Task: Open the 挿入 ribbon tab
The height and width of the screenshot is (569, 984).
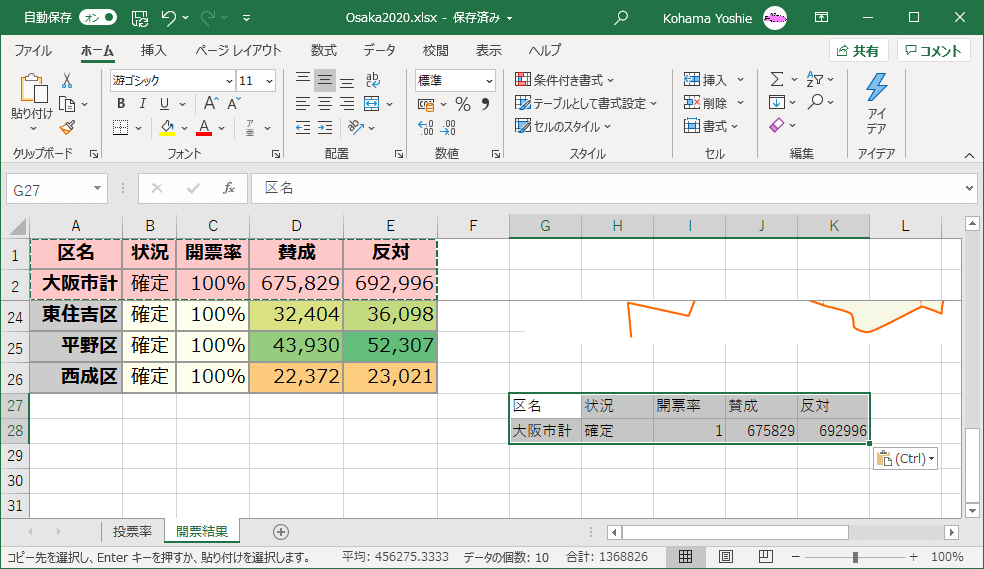Action: coord(154,51)
